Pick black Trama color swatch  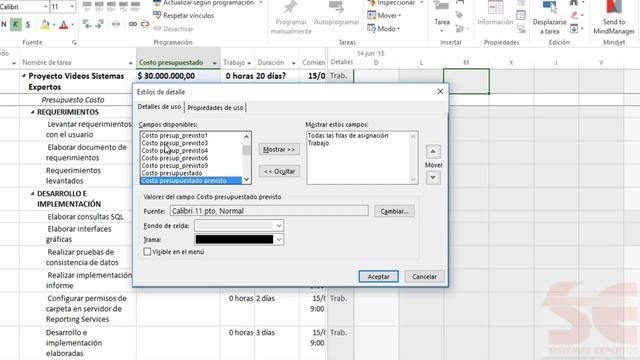tap(234, 240)
